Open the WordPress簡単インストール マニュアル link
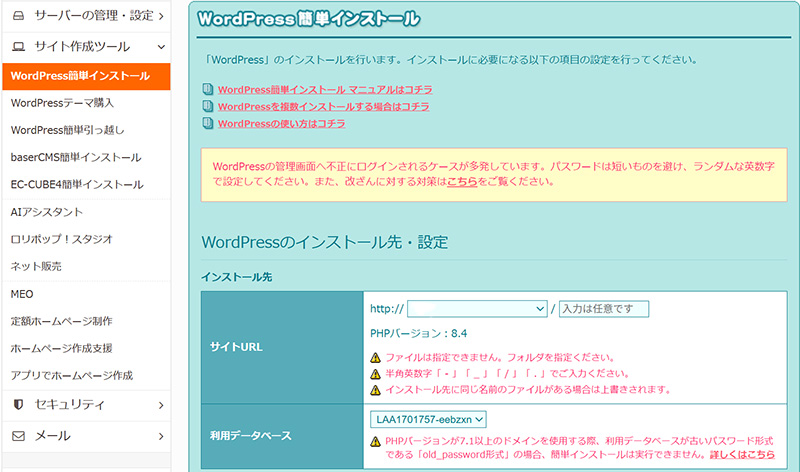800x472 pixels. [325, 89]
